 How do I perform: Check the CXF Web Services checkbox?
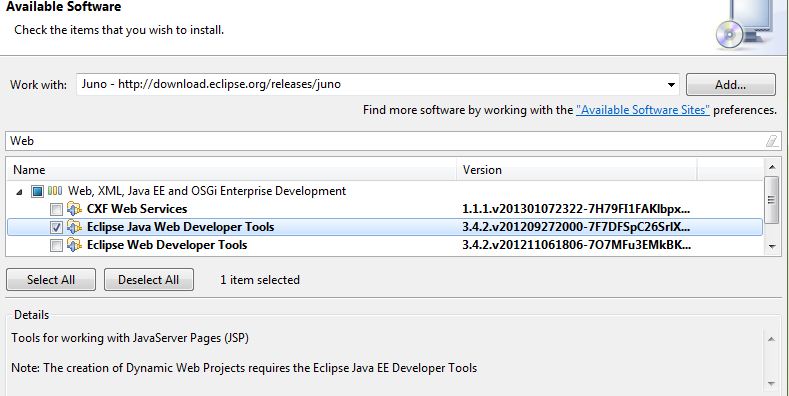(56, 209)
